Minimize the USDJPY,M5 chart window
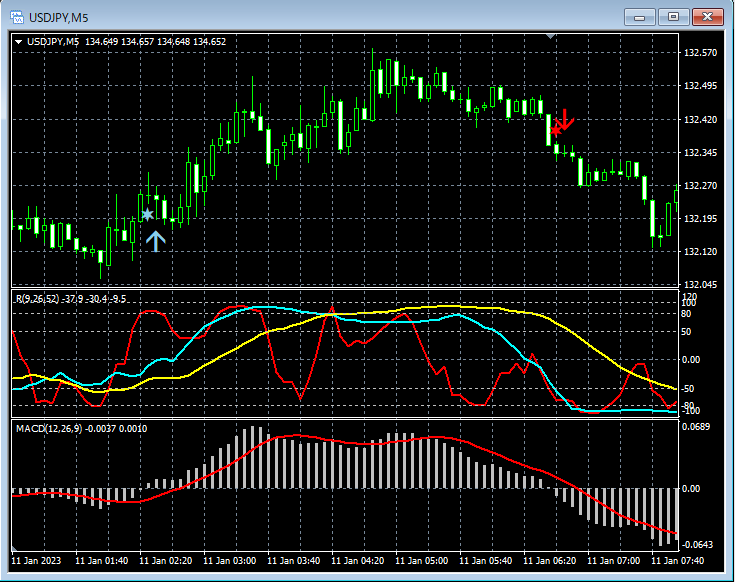 (x=640, y=16)
